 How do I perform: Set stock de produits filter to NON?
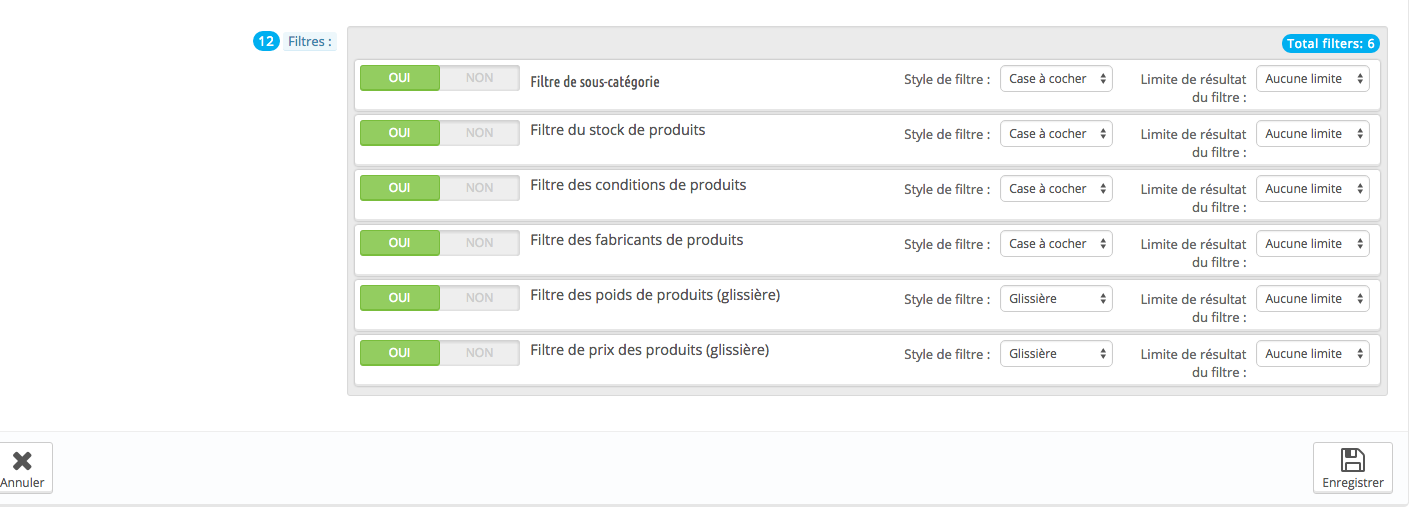(x=479, y=133)
